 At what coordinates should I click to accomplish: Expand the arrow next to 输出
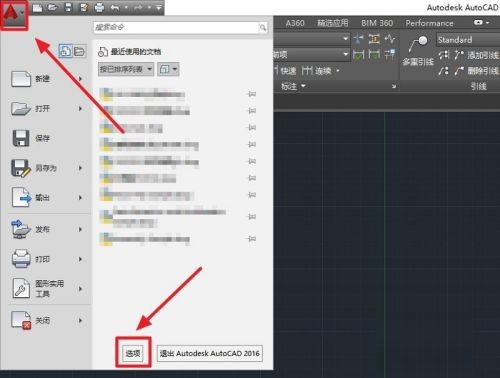pos(80,198)
